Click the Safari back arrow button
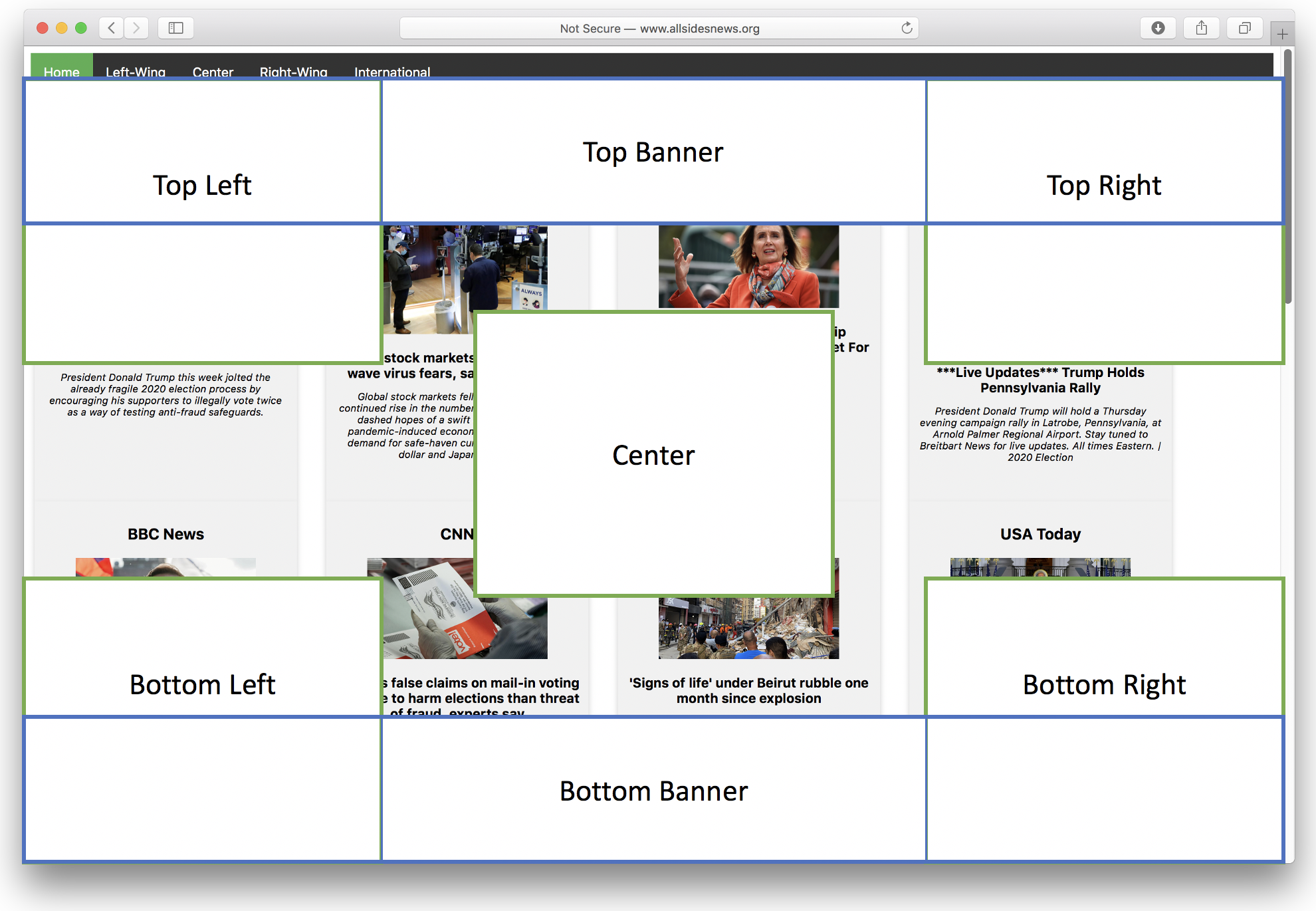Image resolution: width=1316 pixels, height=911 pixels. [x=112, y=28]
